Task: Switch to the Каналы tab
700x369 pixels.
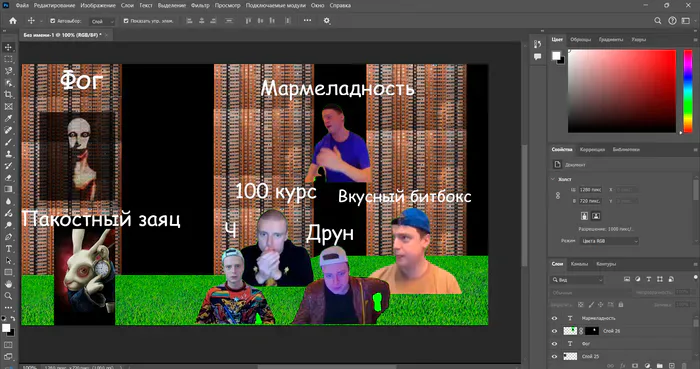Action: [x=579, y=264]
